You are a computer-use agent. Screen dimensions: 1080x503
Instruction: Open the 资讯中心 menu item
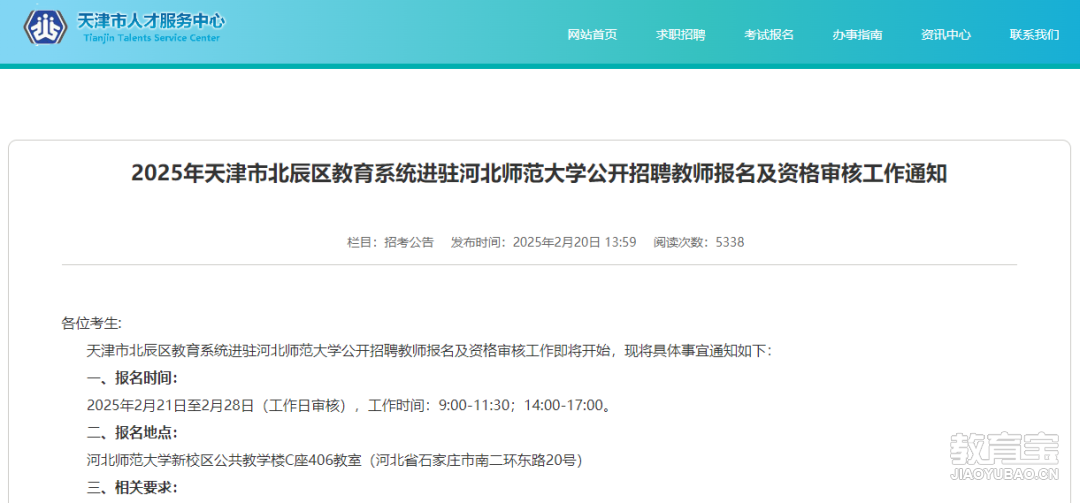(946, 35)
